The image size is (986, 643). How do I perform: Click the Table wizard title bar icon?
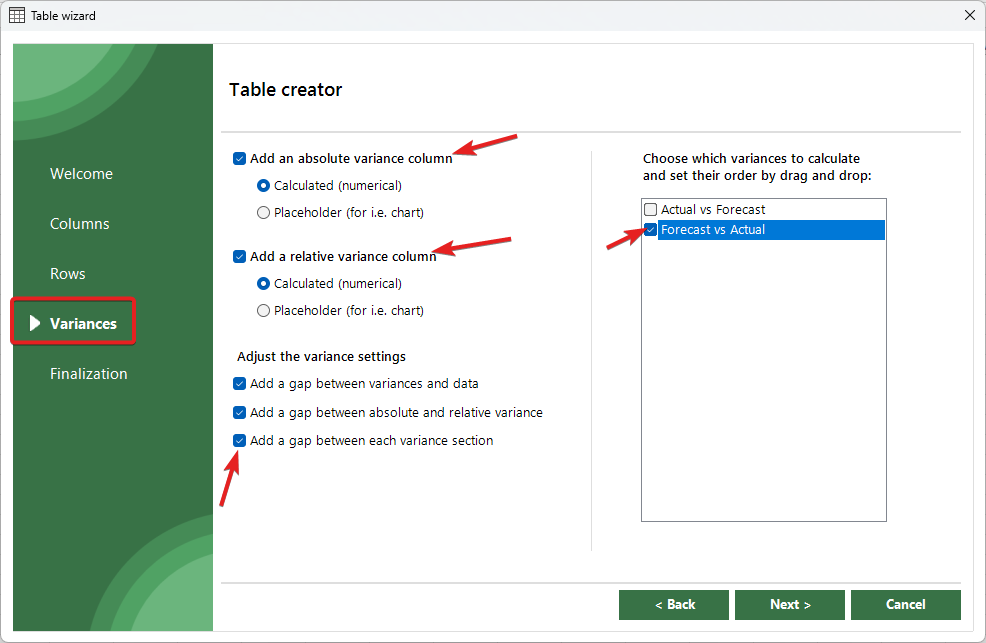[17, 15]
